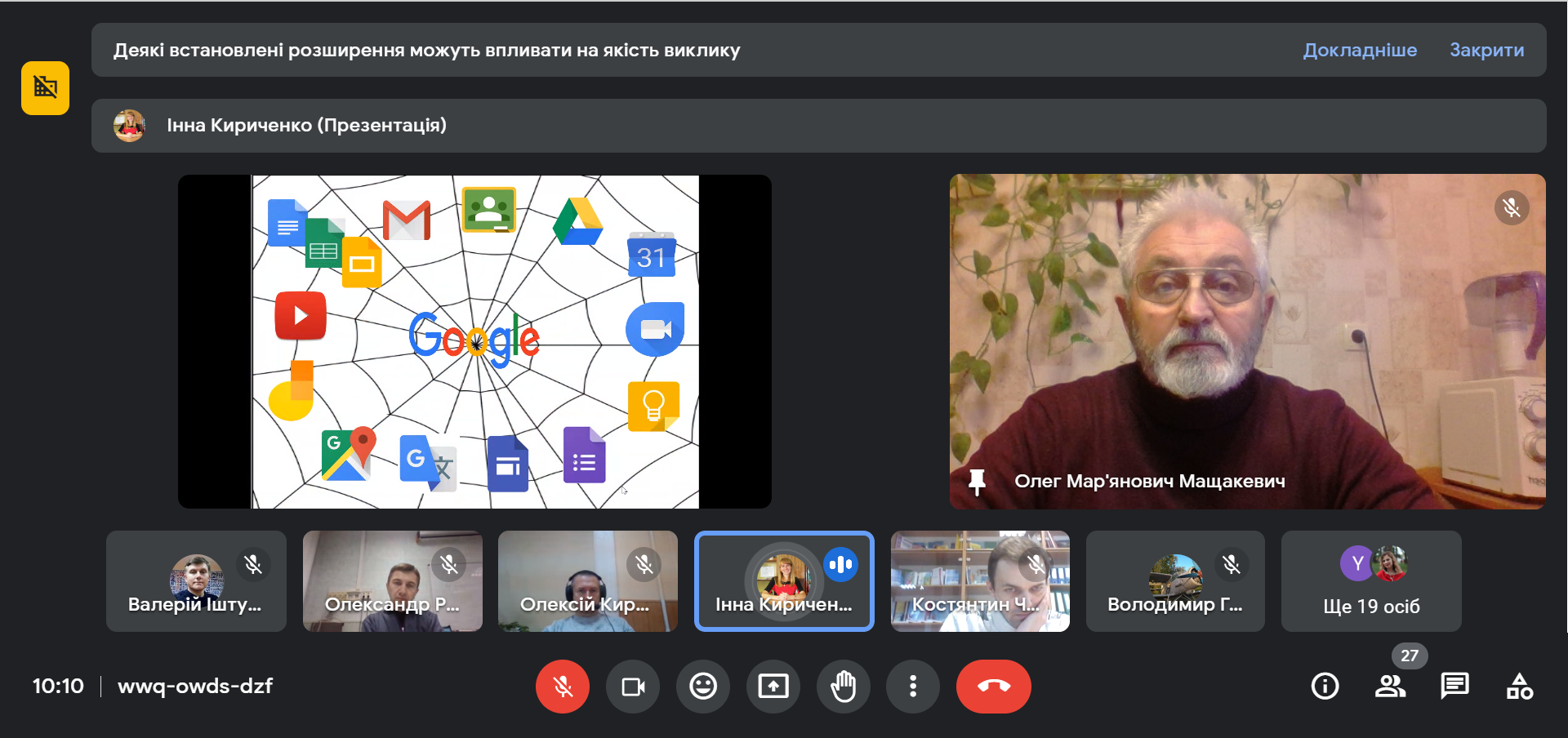Screen dimensions: 1568x738
Task: Click the Google Docs icon in the presentation
Action: click(286, 222)
